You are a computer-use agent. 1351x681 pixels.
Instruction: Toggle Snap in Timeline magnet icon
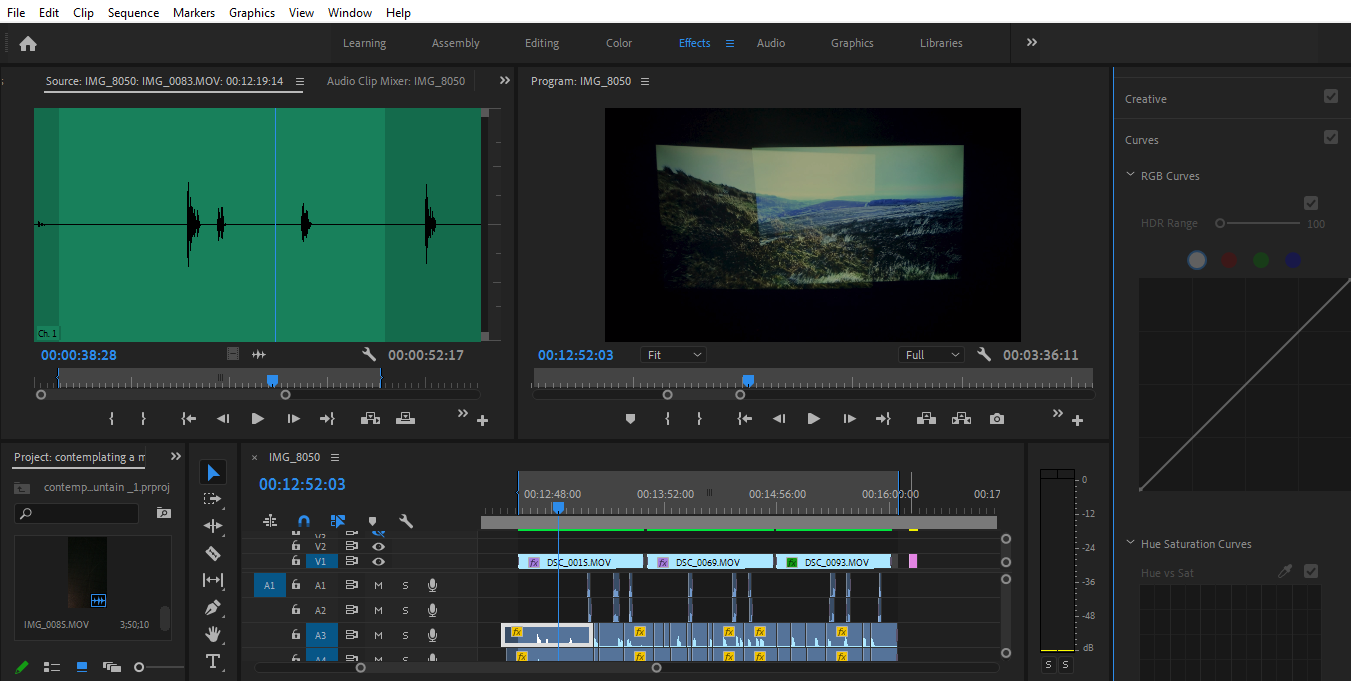[304, 521]
